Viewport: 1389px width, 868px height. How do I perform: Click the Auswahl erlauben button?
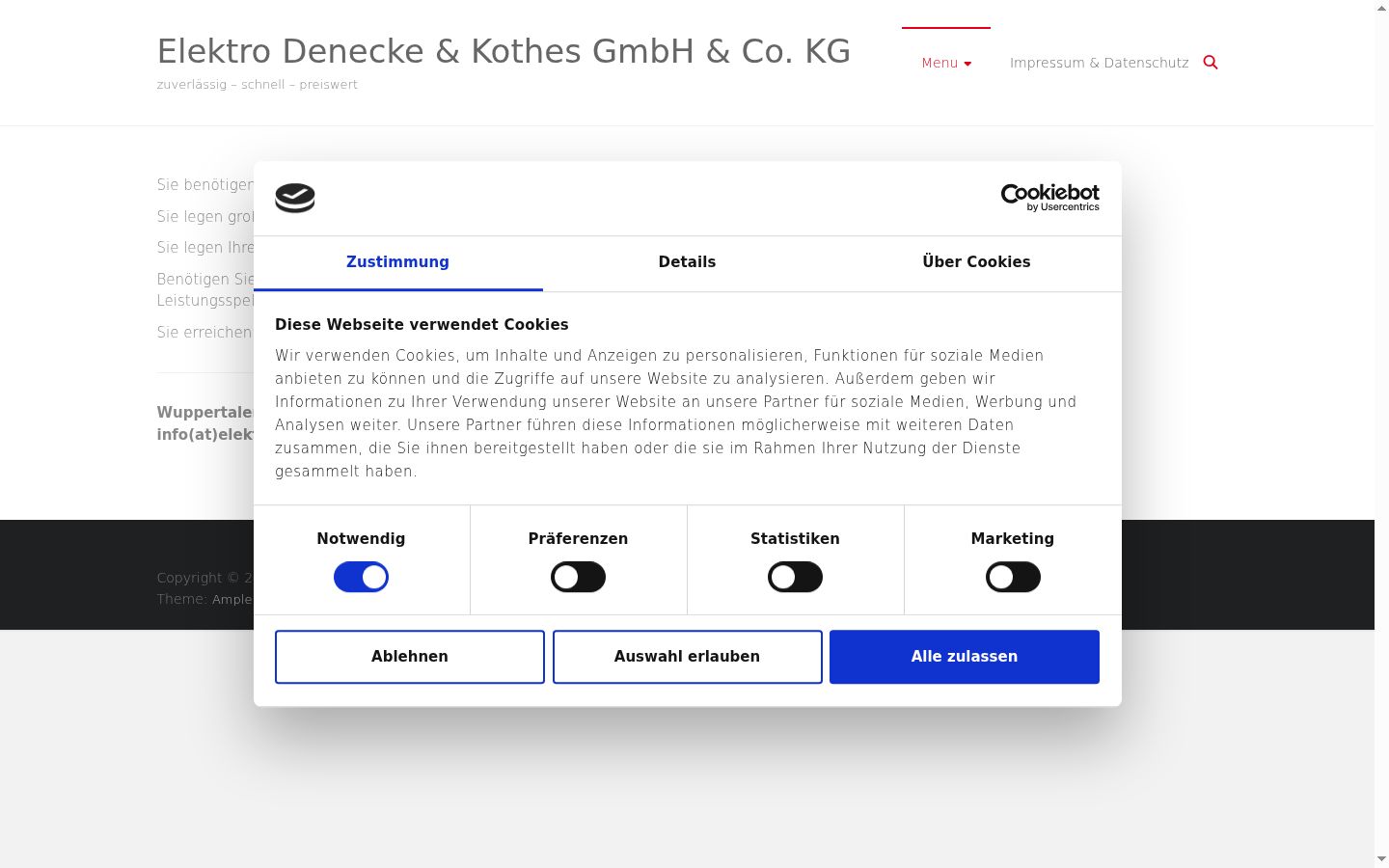pos(687,657)
